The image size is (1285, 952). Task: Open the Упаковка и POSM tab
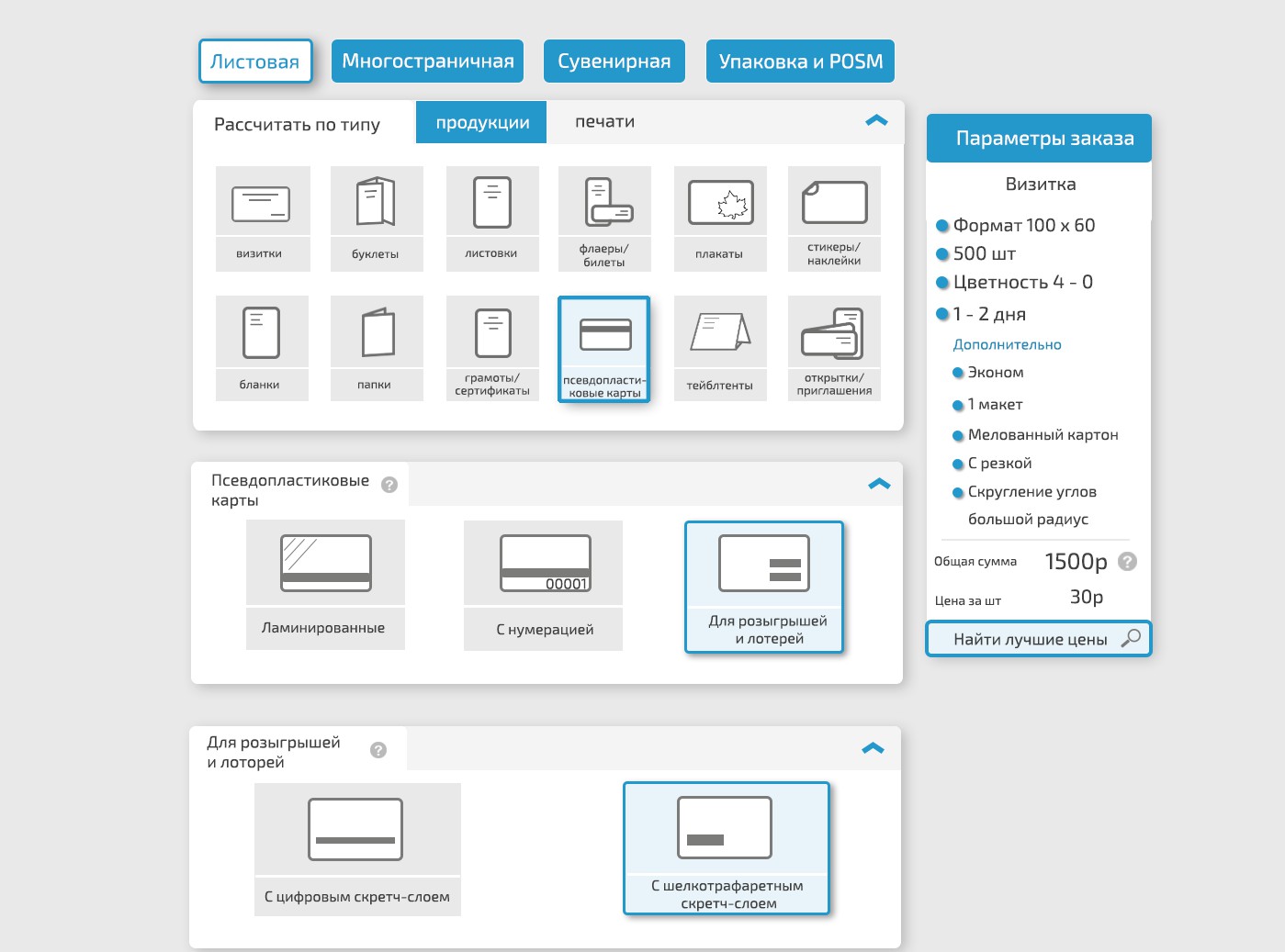tap(800, 61)
